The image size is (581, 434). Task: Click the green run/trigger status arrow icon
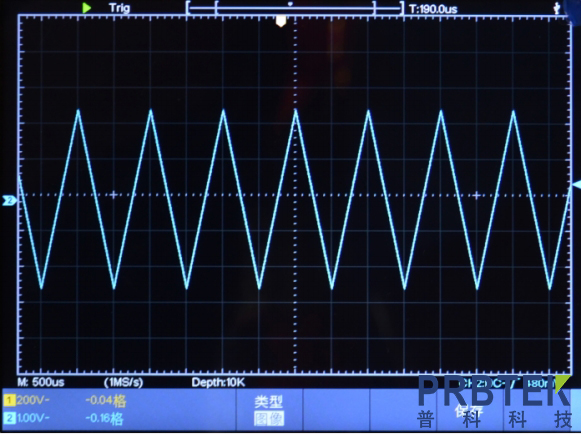(x=87, y=7)
